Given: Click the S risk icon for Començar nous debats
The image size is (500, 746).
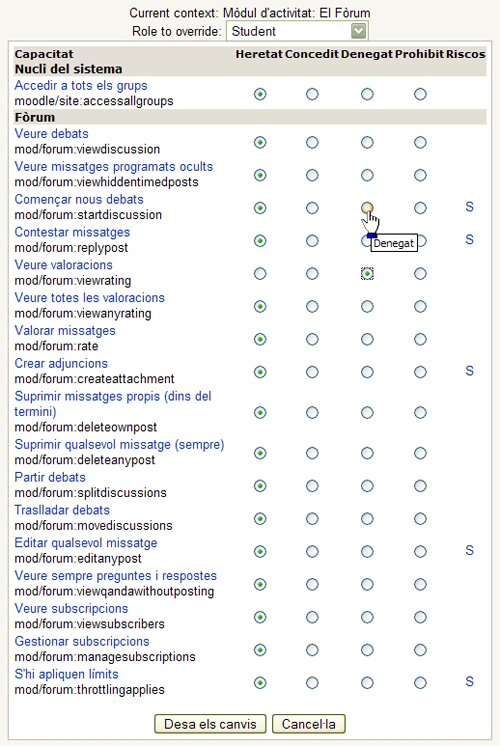Looking at the screenshot, I should (469, 206).
